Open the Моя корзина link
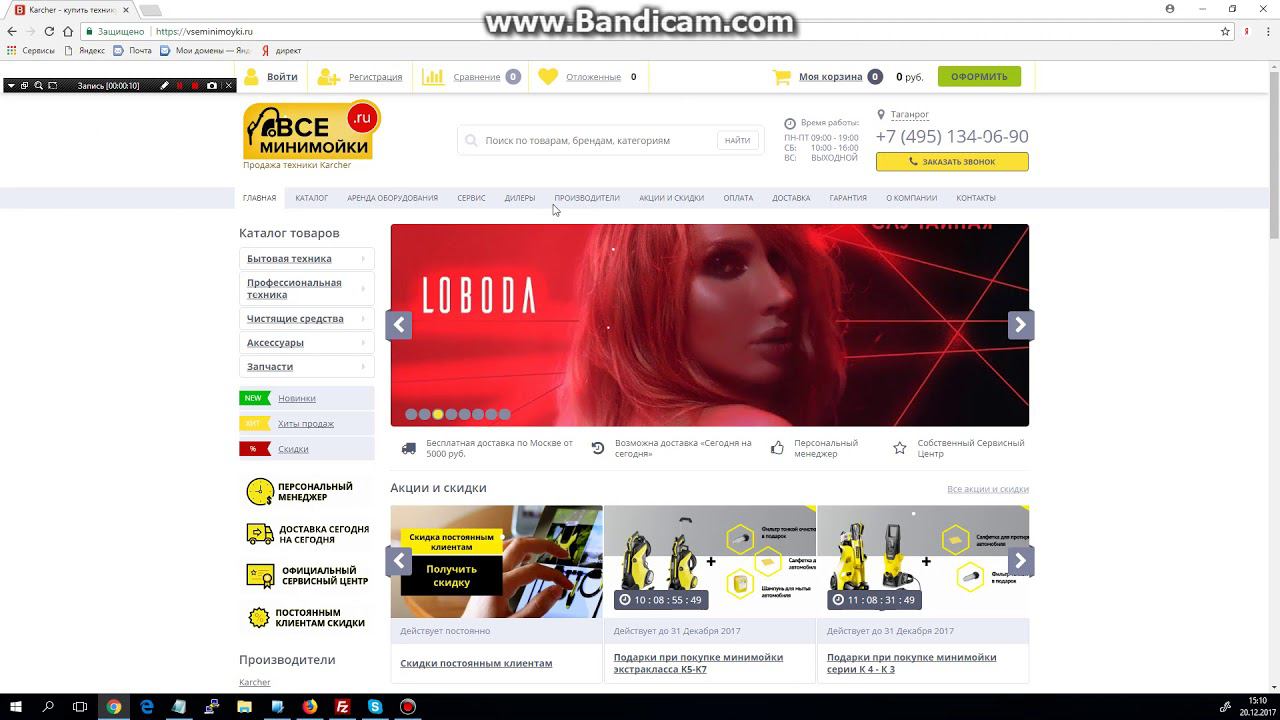Screen dimensions: 1280x720 pos(830,77)
